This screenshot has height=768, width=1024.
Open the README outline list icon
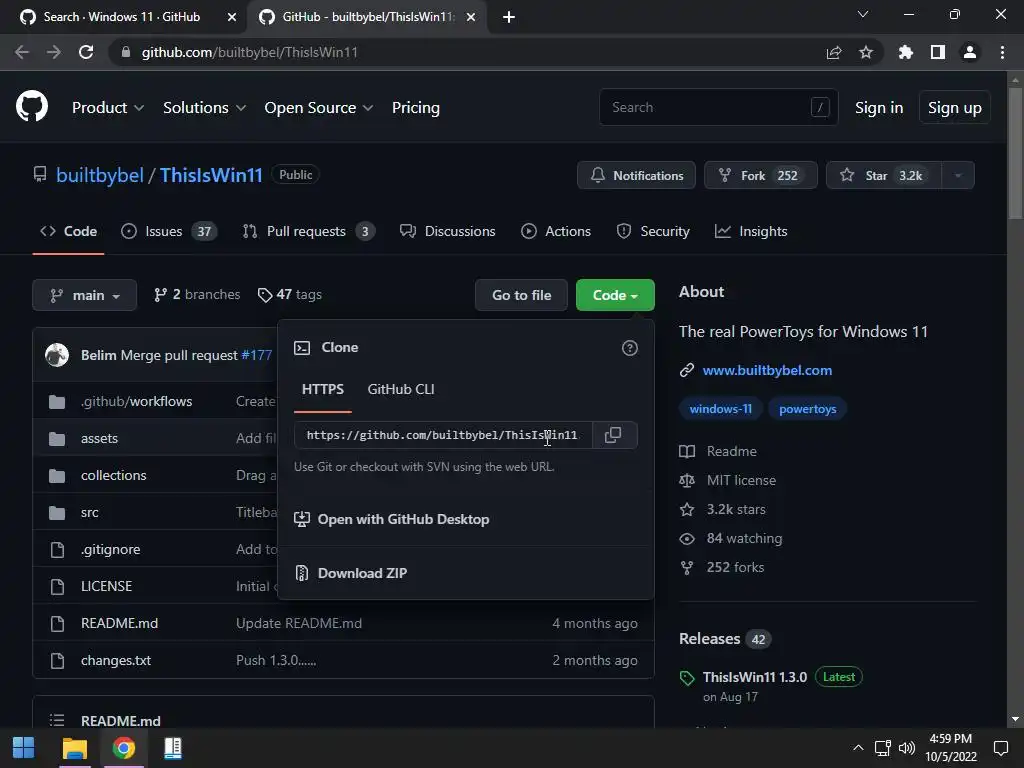coord(57,720)
